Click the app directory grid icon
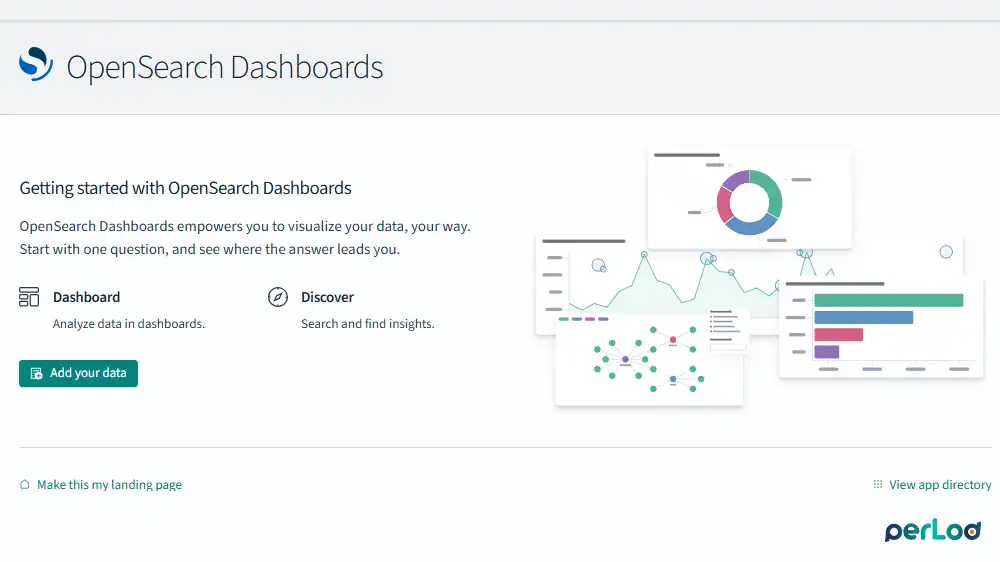The width and height of the screenshot is (1000, 562). (x=878, y=485)
